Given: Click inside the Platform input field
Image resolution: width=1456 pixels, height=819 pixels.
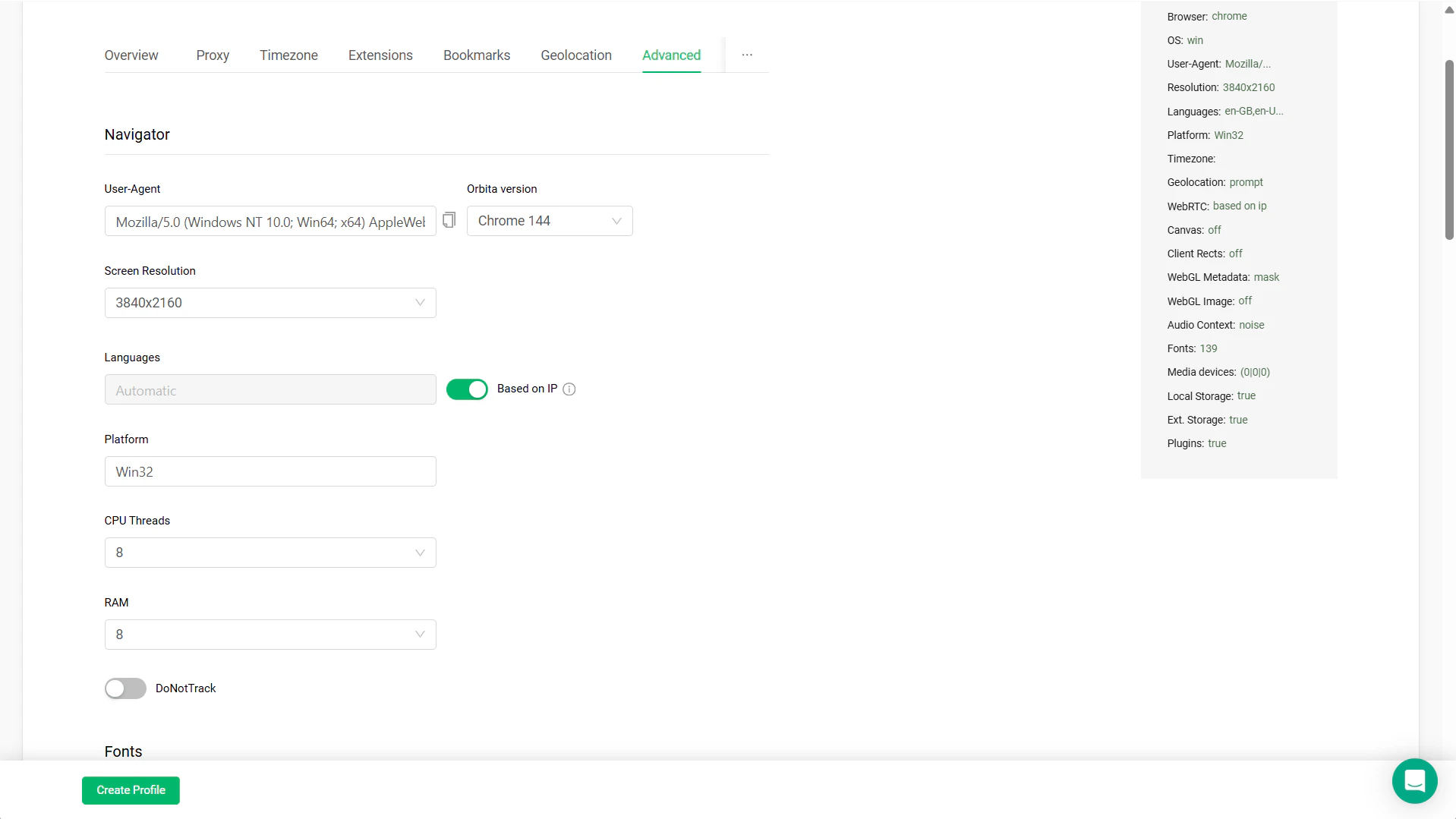Looking at the screenshot, I should (x=269, y=471).
